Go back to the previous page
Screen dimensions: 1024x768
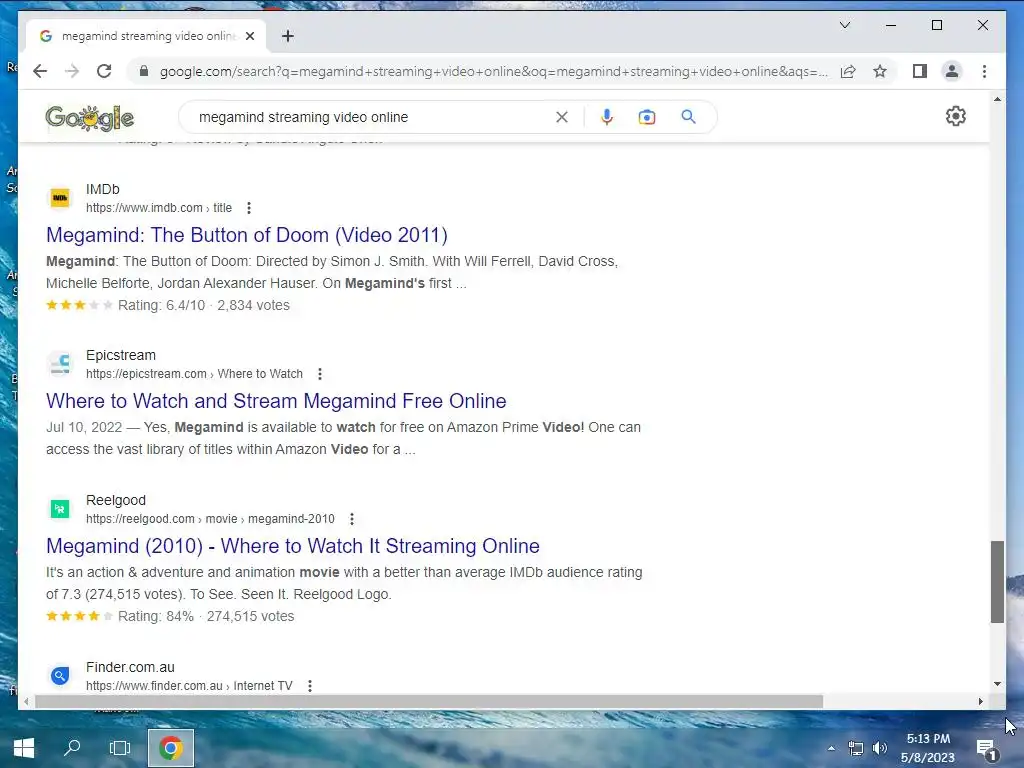[x=40, y=71]
